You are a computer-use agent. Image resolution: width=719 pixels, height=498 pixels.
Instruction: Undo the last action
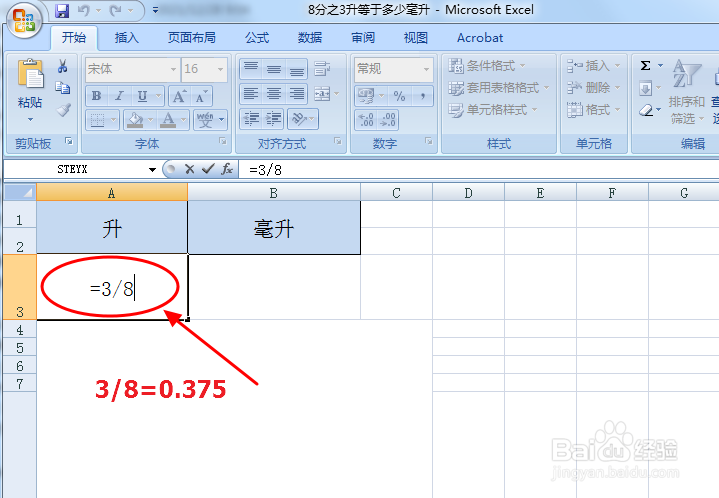pos(83,10)
